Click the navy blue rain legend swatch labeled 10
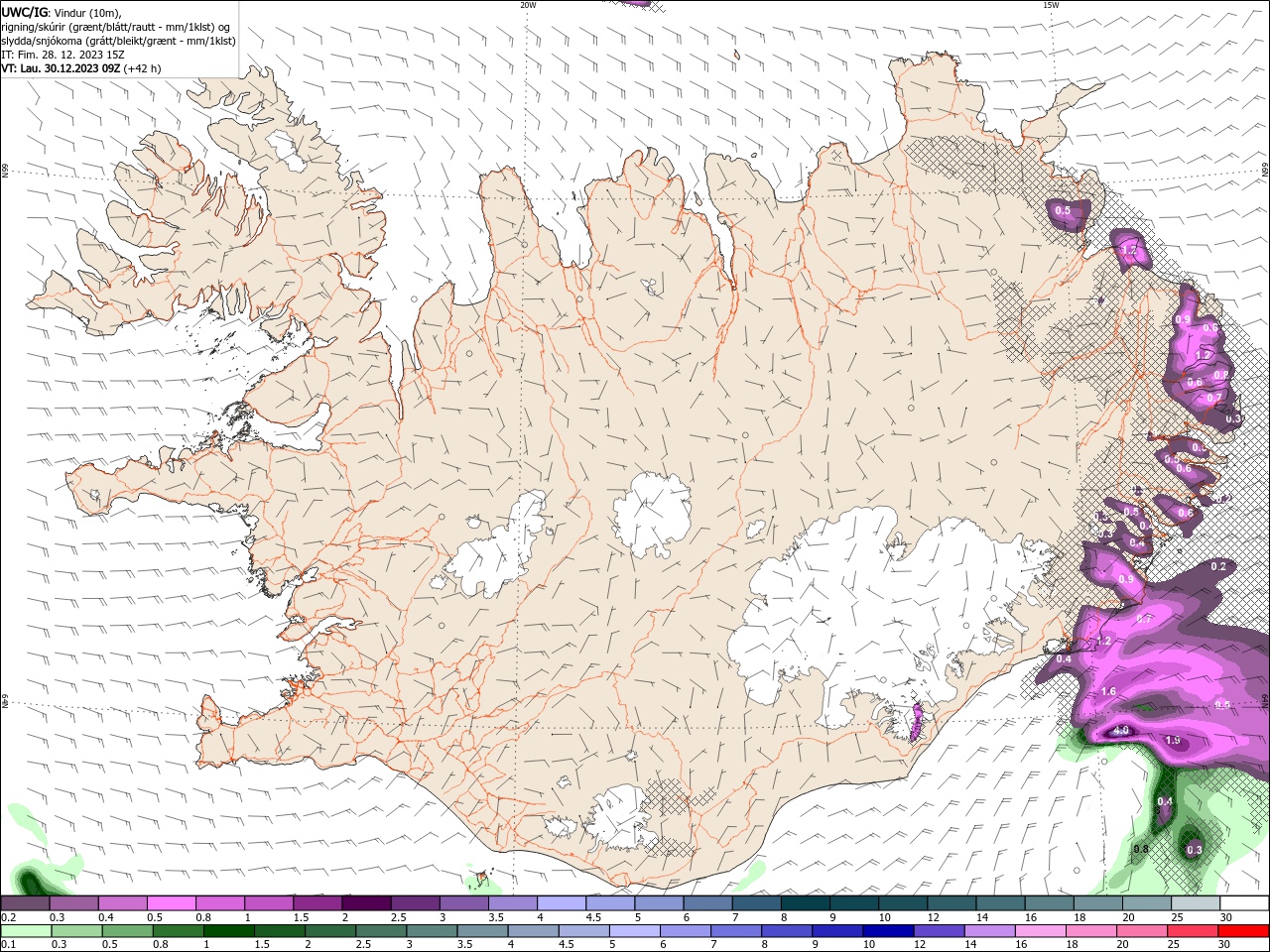This screenshot has width=1270, height=952. click(x=887, y=931)
